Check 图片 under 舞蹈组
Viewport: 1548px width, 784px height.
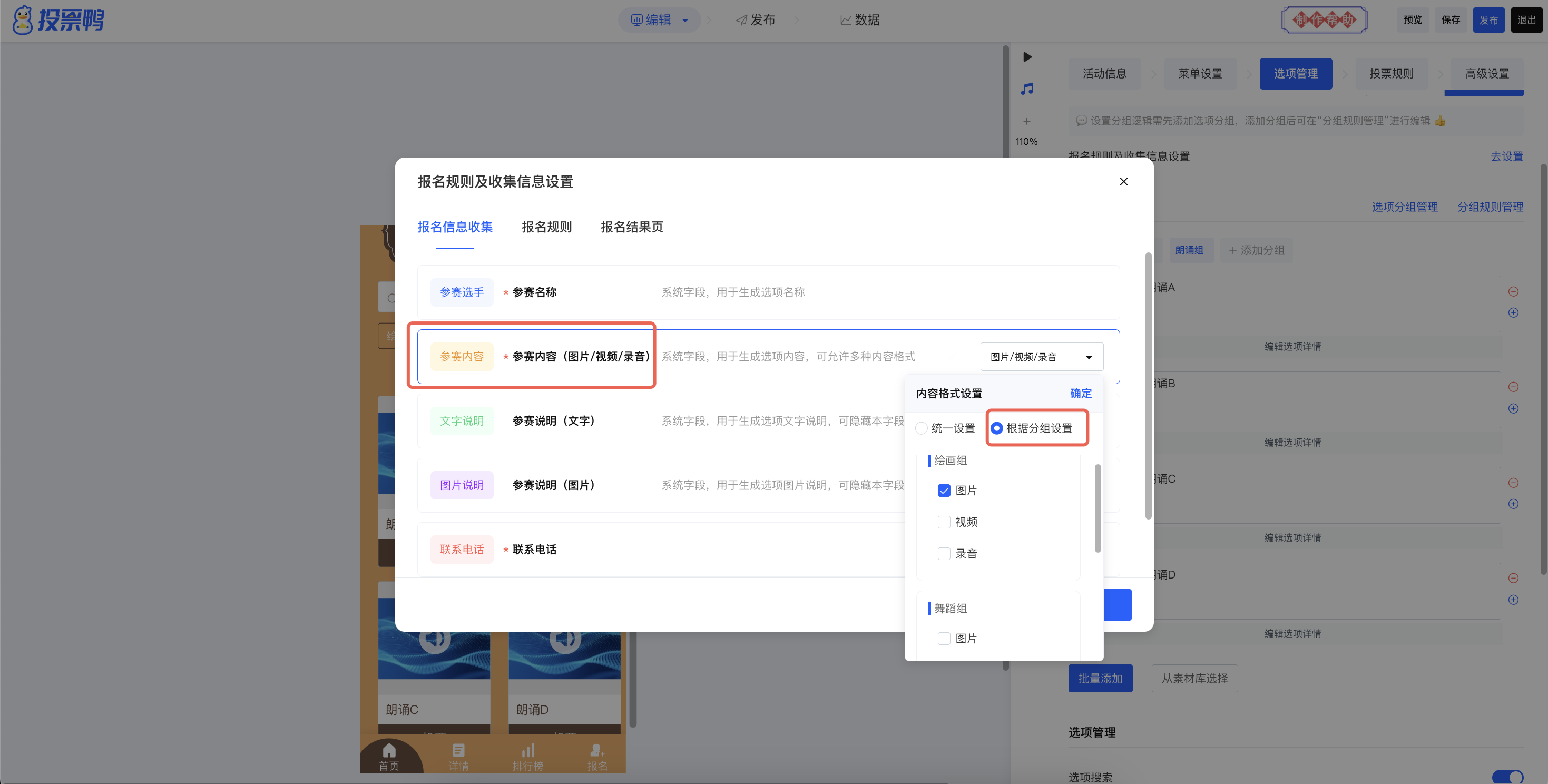(944, 639)
